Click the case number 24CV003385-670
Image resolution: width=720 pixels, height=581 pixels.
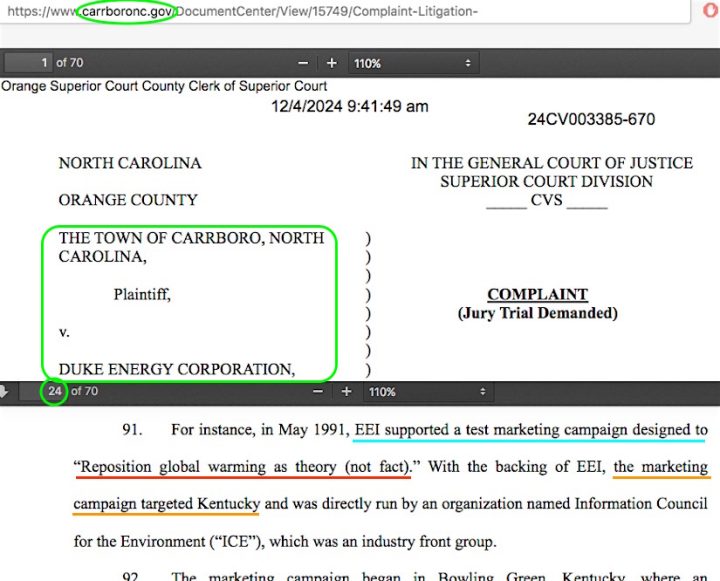click(591, 120)
